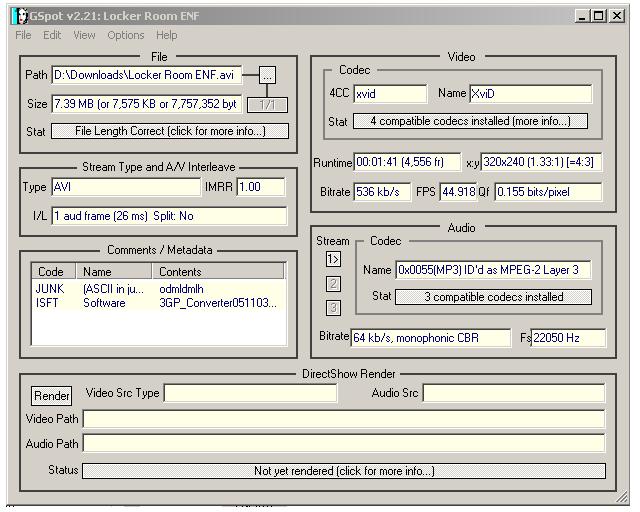
Task: Open the Options menu
Action: [x=126, y=35]
